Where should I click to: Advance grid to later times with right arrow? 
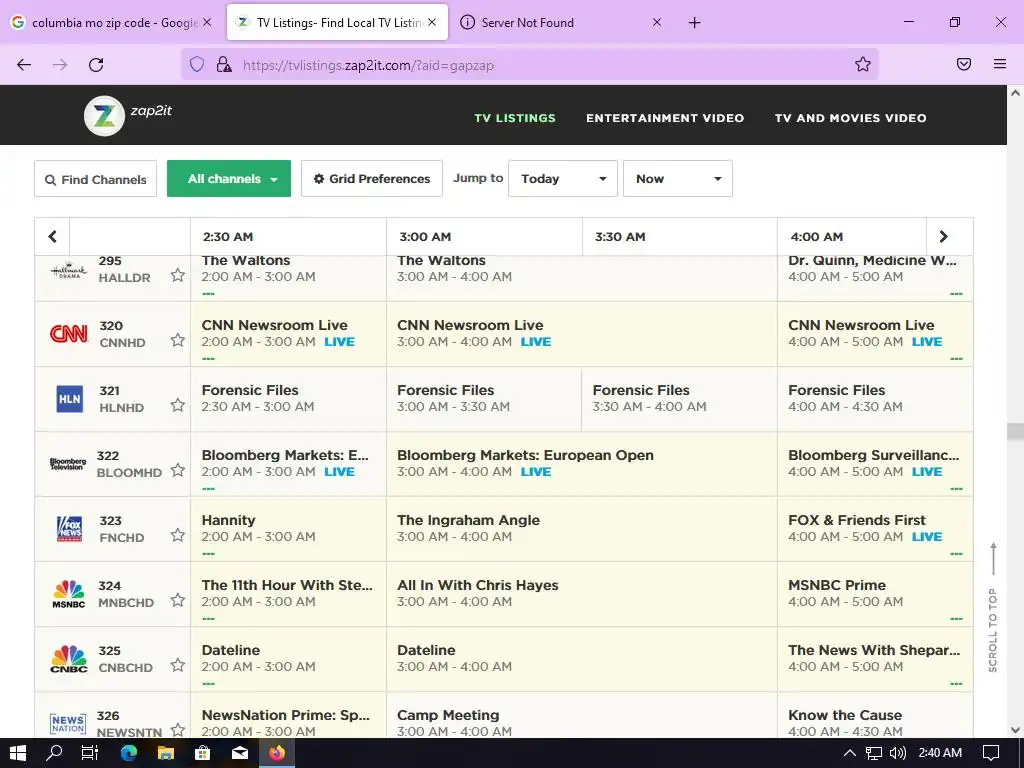pos(943,236)
